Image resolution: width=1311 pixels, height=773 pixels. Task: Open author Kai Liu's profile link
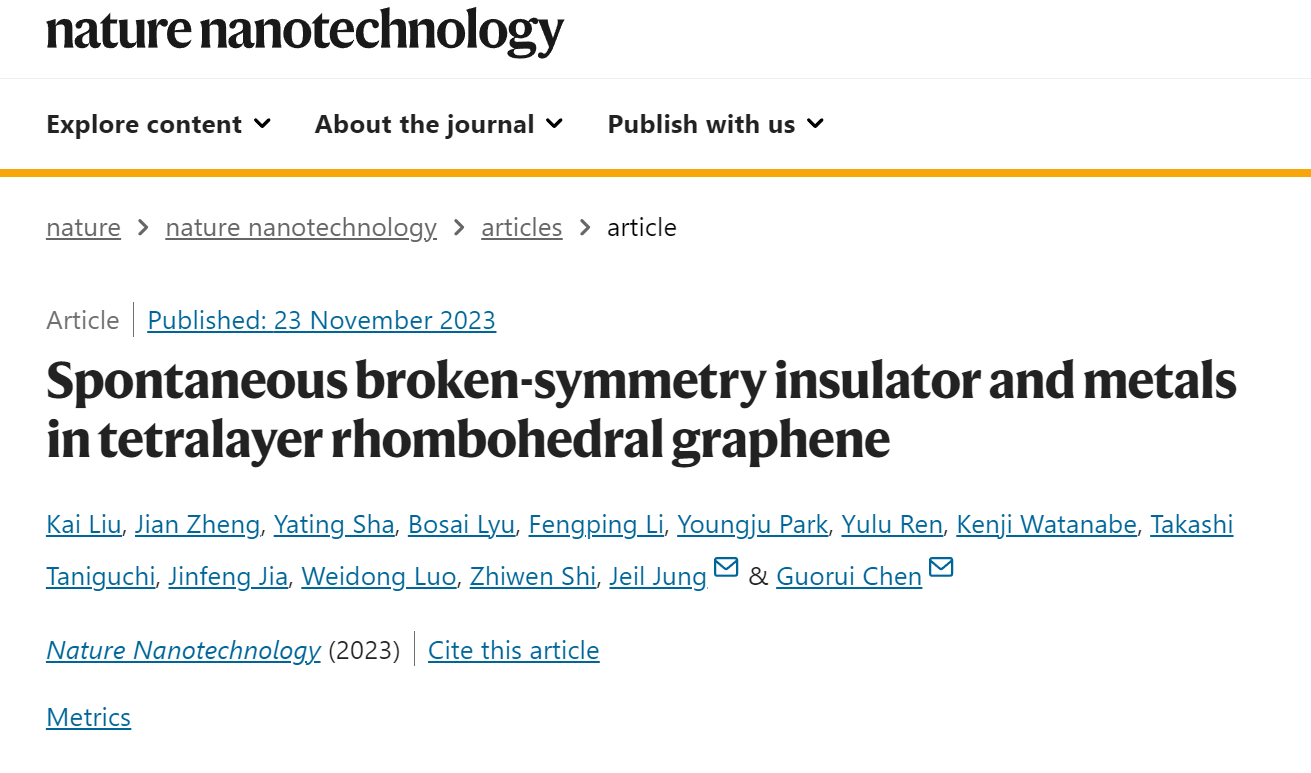point(84,525)
